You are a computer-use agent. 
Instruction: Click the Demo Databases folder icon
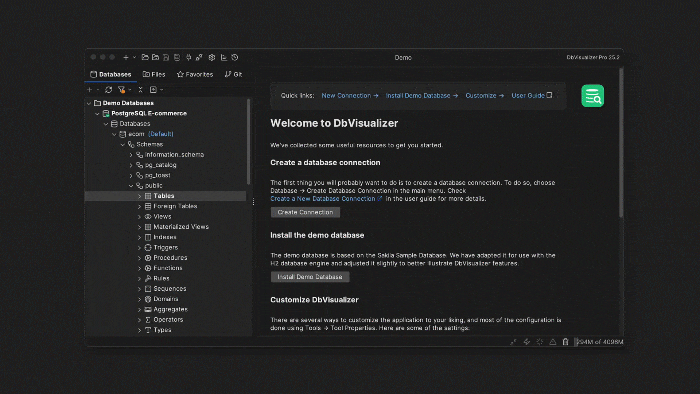97,103
